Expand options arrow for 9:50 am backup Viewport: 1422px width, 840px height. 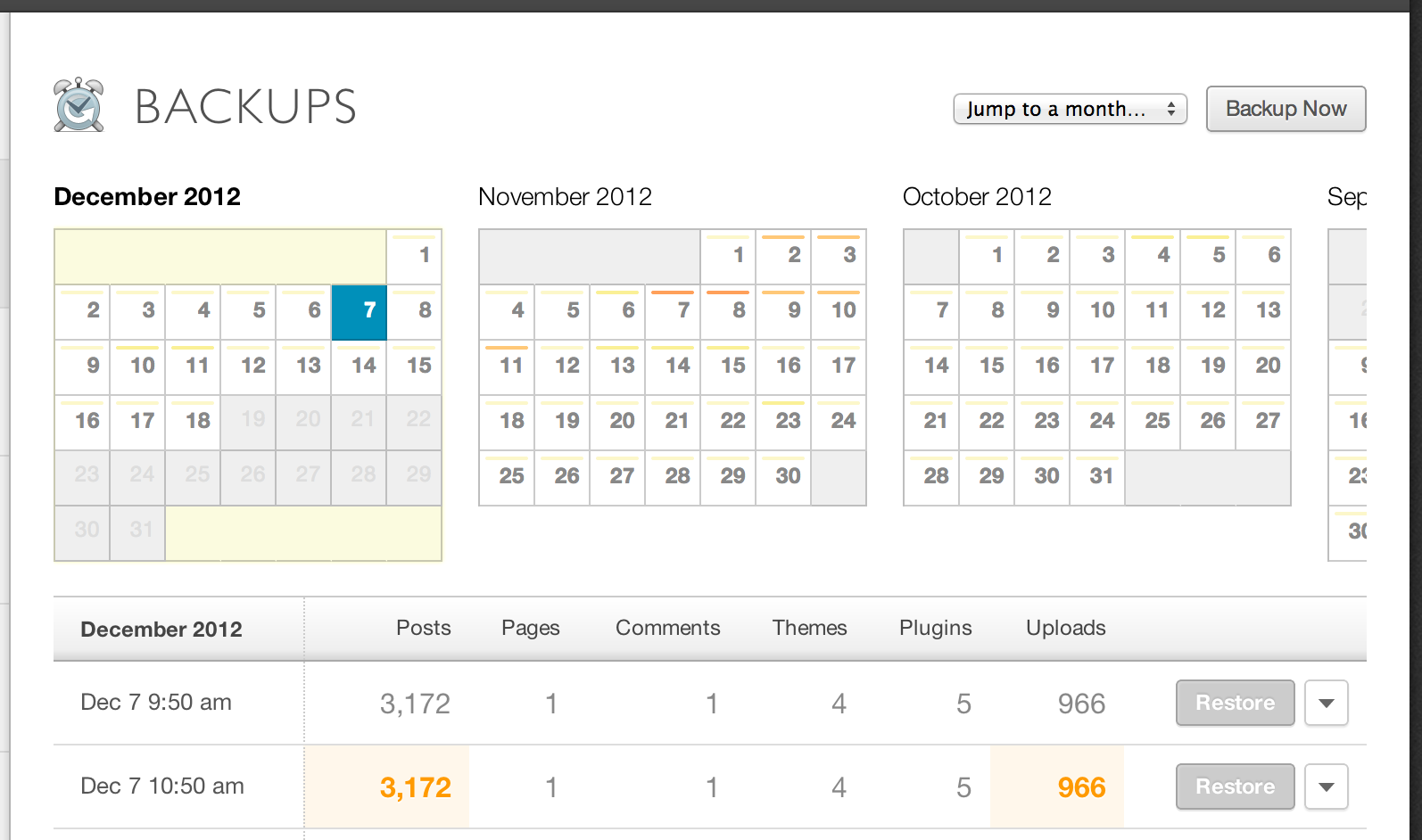1326,703
